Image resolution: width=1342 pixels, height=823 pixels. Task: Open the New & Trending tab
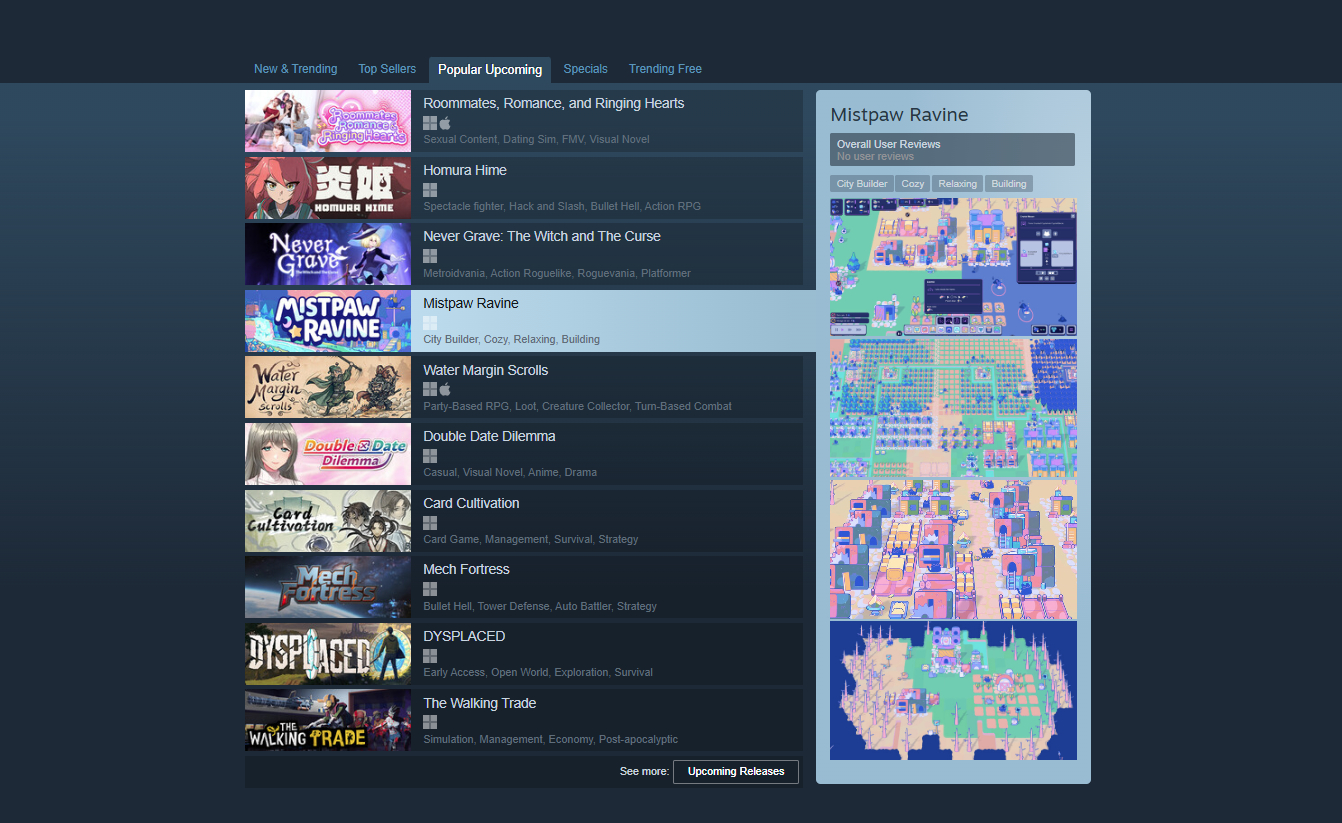(295, 69)
